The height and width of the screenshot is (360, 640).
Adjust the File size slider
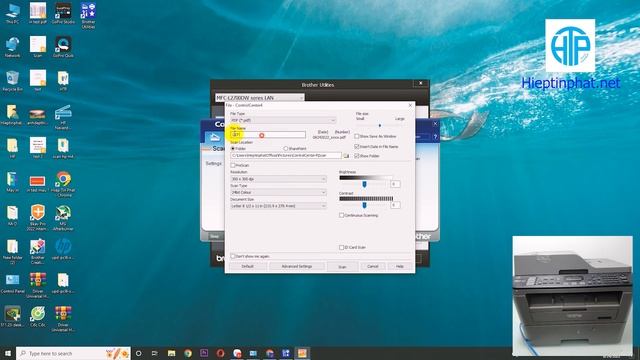coord(380,125)
